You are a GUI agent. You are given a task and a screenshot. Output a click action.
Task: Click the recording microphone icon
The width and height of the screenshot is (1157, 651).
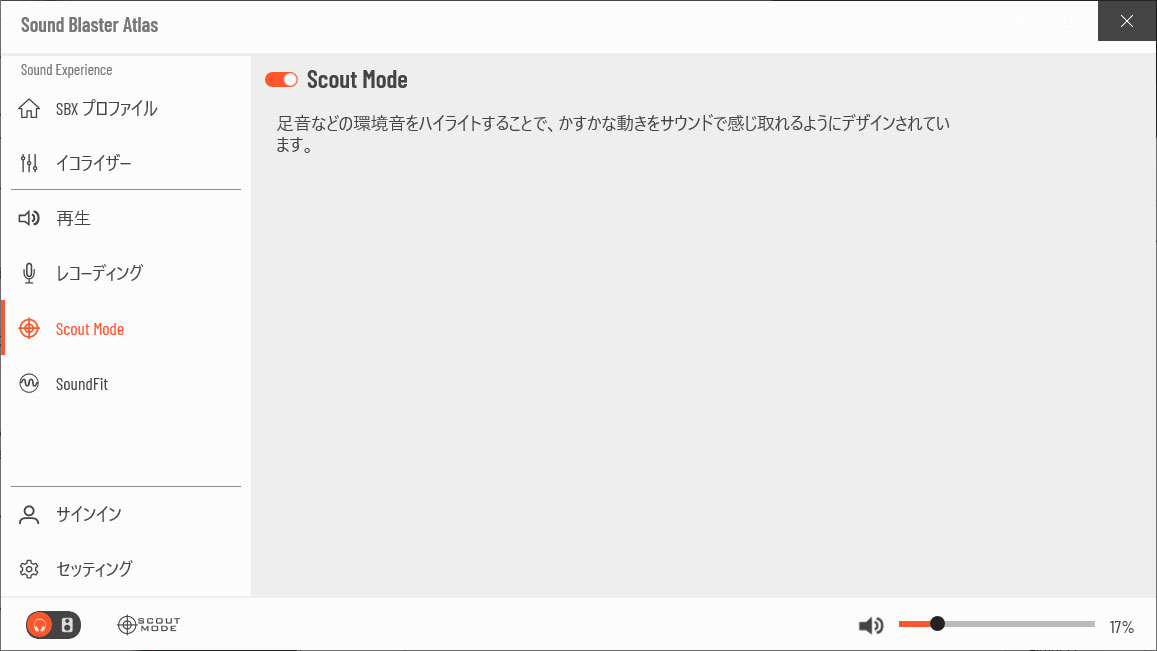click(29, 273)
